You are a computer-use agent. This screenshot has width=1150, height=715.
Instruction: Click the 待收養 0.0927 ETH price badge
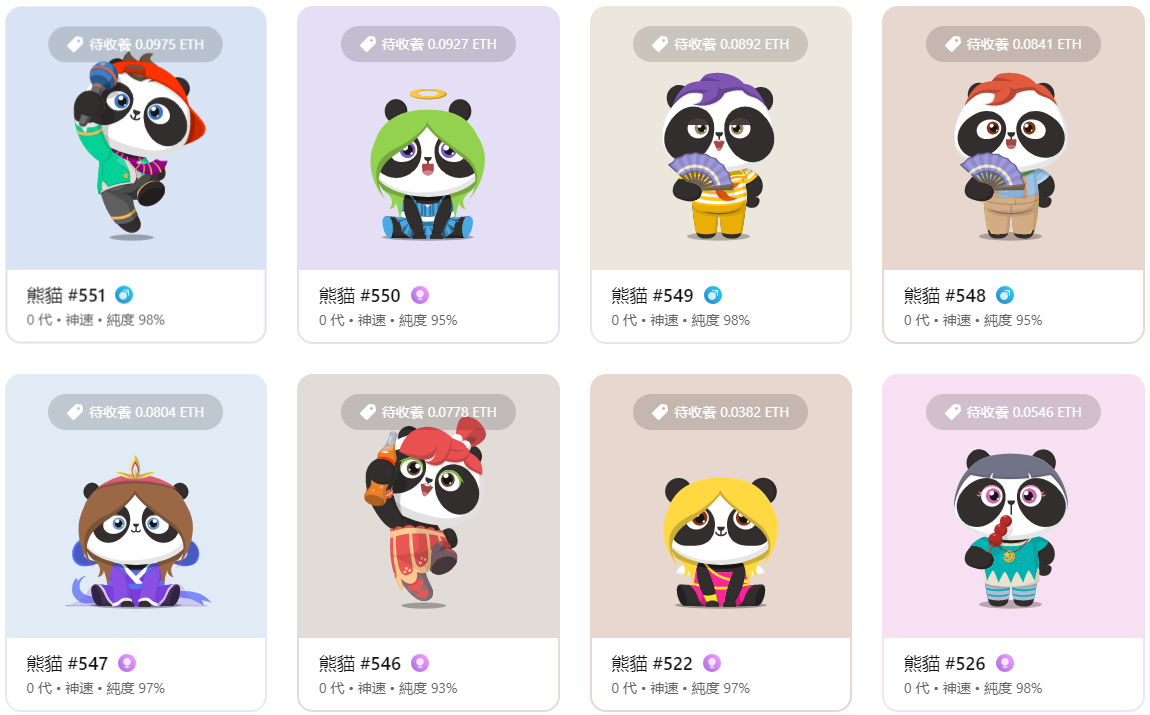point(428,44)
